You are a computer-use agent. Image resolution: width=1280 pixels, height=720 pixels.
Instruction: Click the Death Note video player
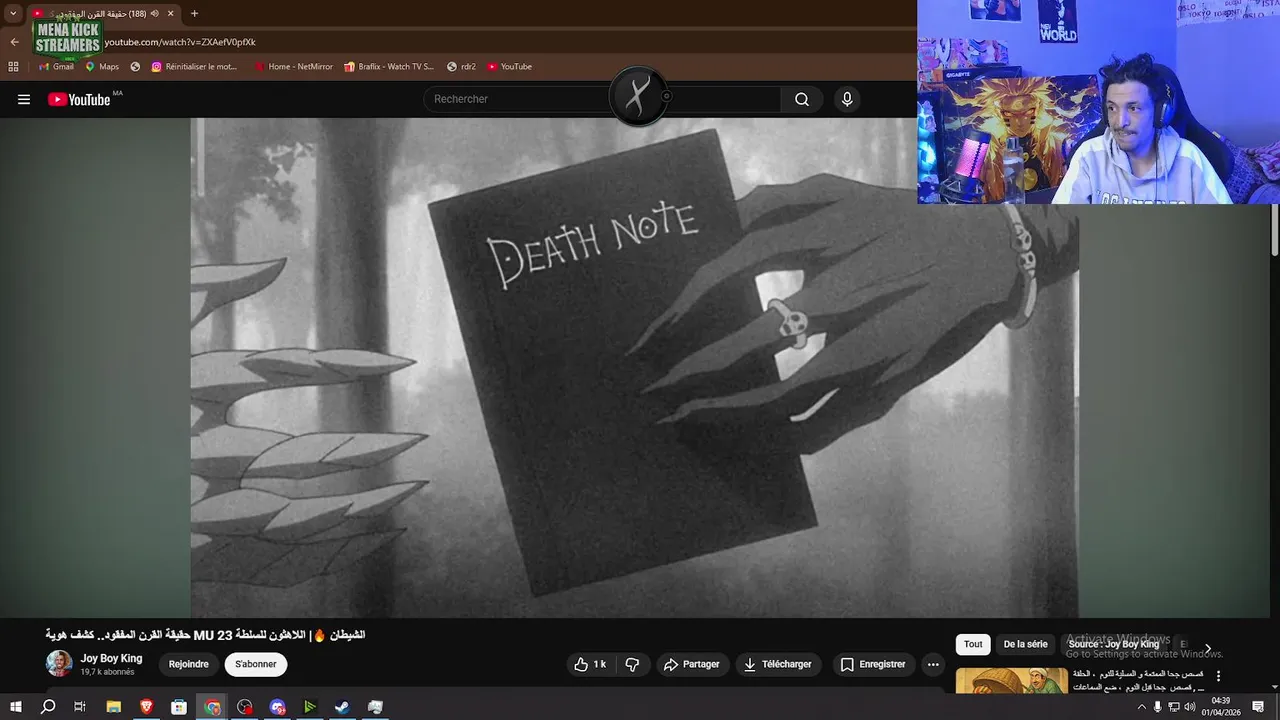pyautogui.click(x=634, y=367)
